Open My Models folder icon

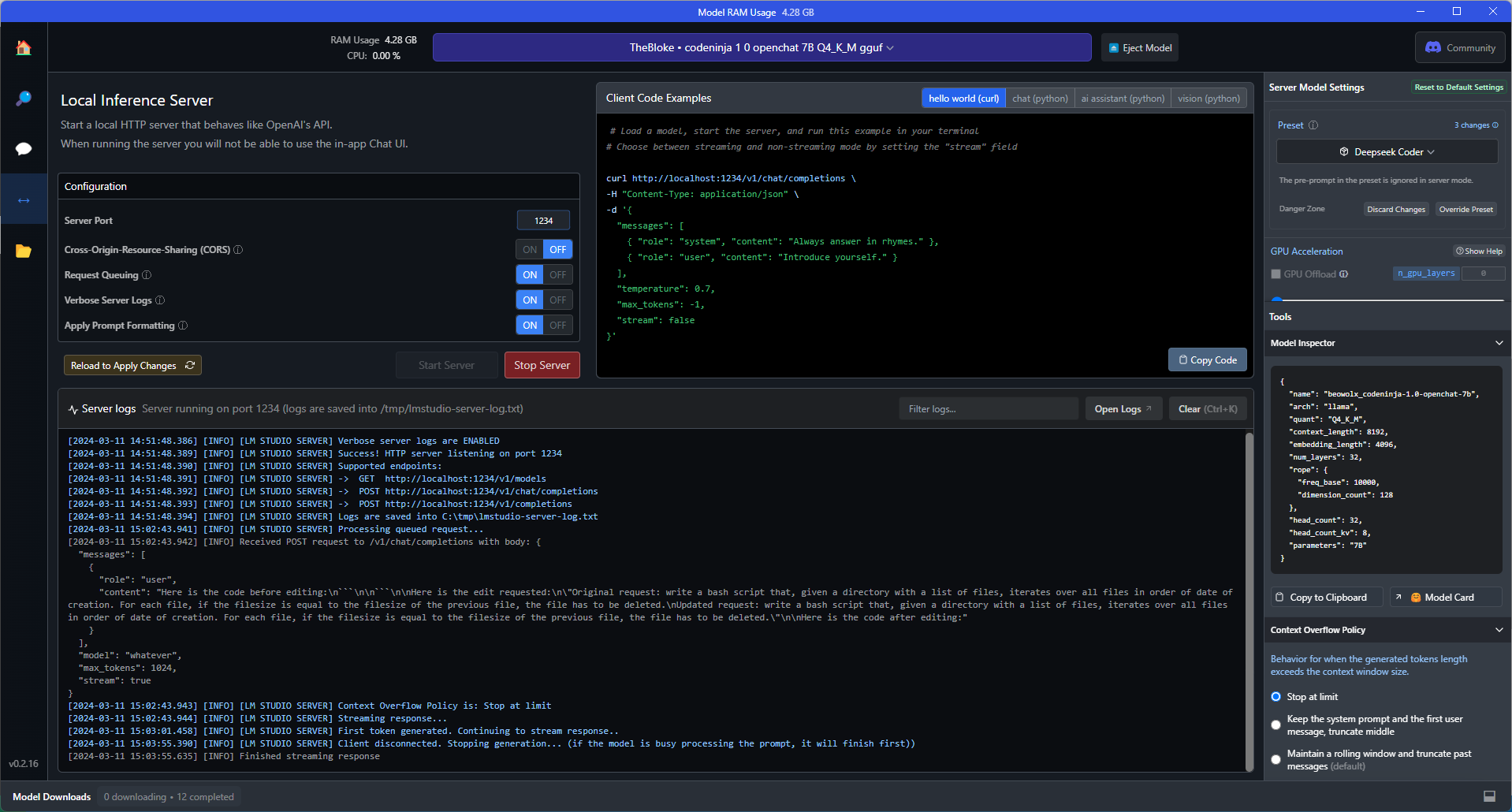pyautogui.click(x=24, y=251)
